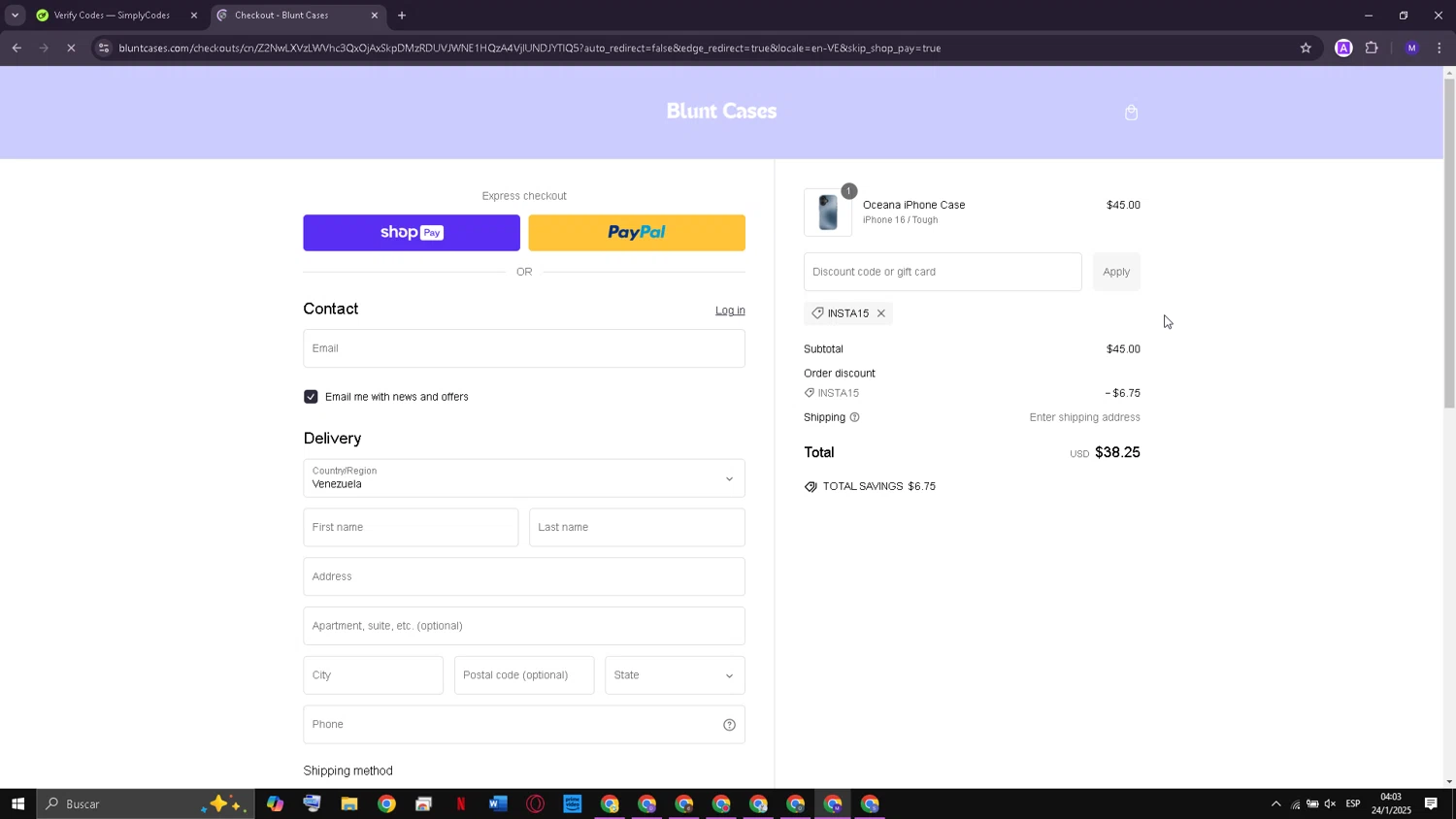Stop loading the page
This screenshot has height=819, width=1456.
click(71, 48)
